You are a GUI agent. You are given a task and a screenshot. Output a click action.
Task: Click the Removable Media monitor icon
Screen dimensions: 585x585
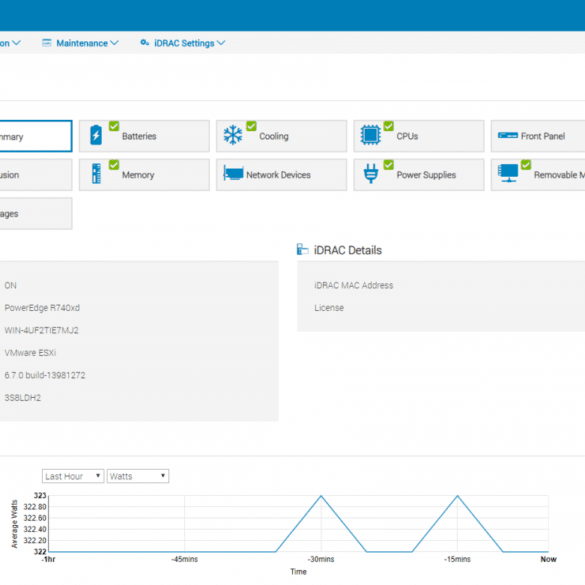[x=508, y=173]
